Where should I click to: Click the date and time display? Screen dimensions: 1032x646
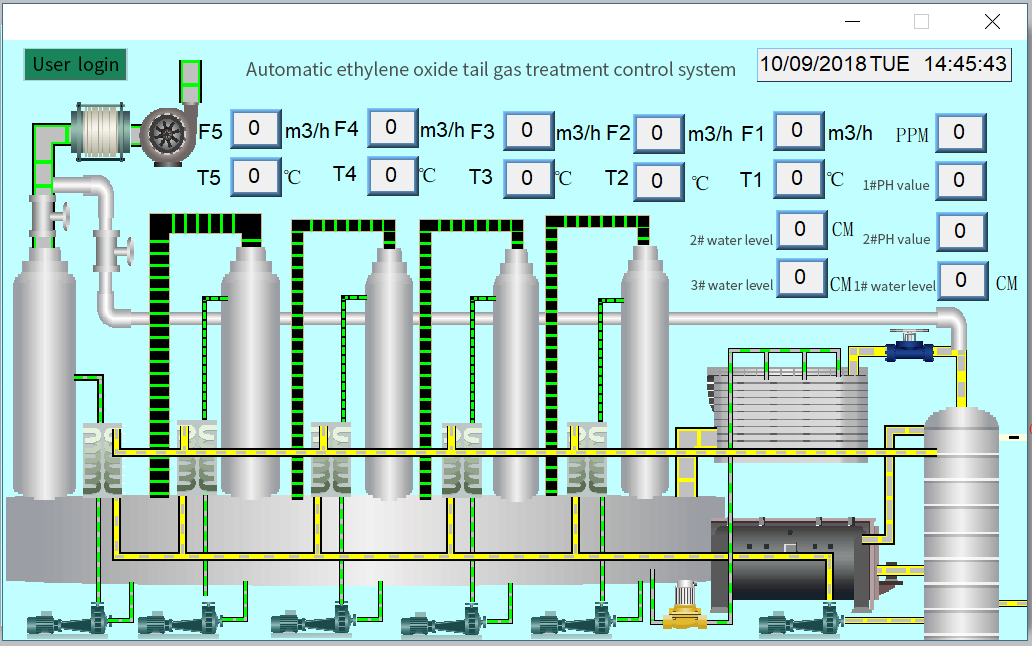[x=883, y=64]
